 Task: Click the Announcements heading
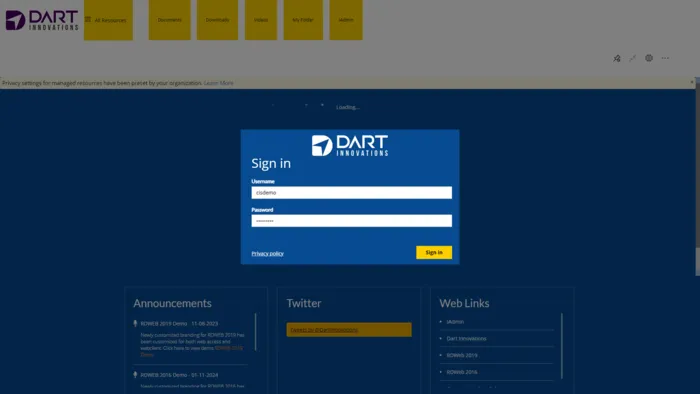tap(172, 303)
